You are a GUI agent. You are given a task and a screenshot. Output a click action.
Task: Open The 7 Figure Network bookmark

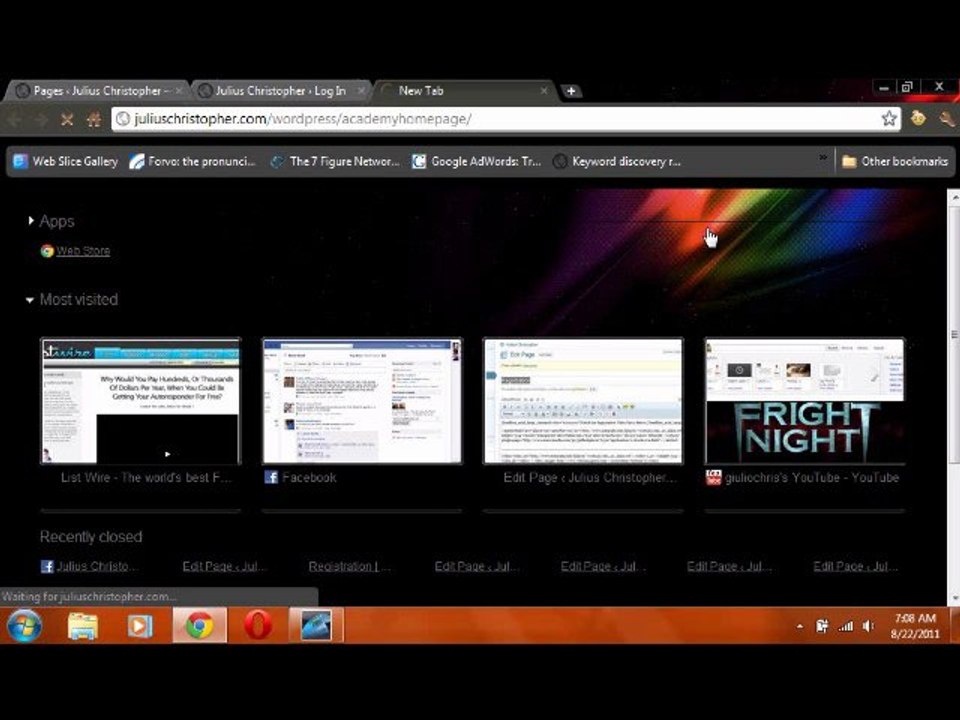coord(335,162)
